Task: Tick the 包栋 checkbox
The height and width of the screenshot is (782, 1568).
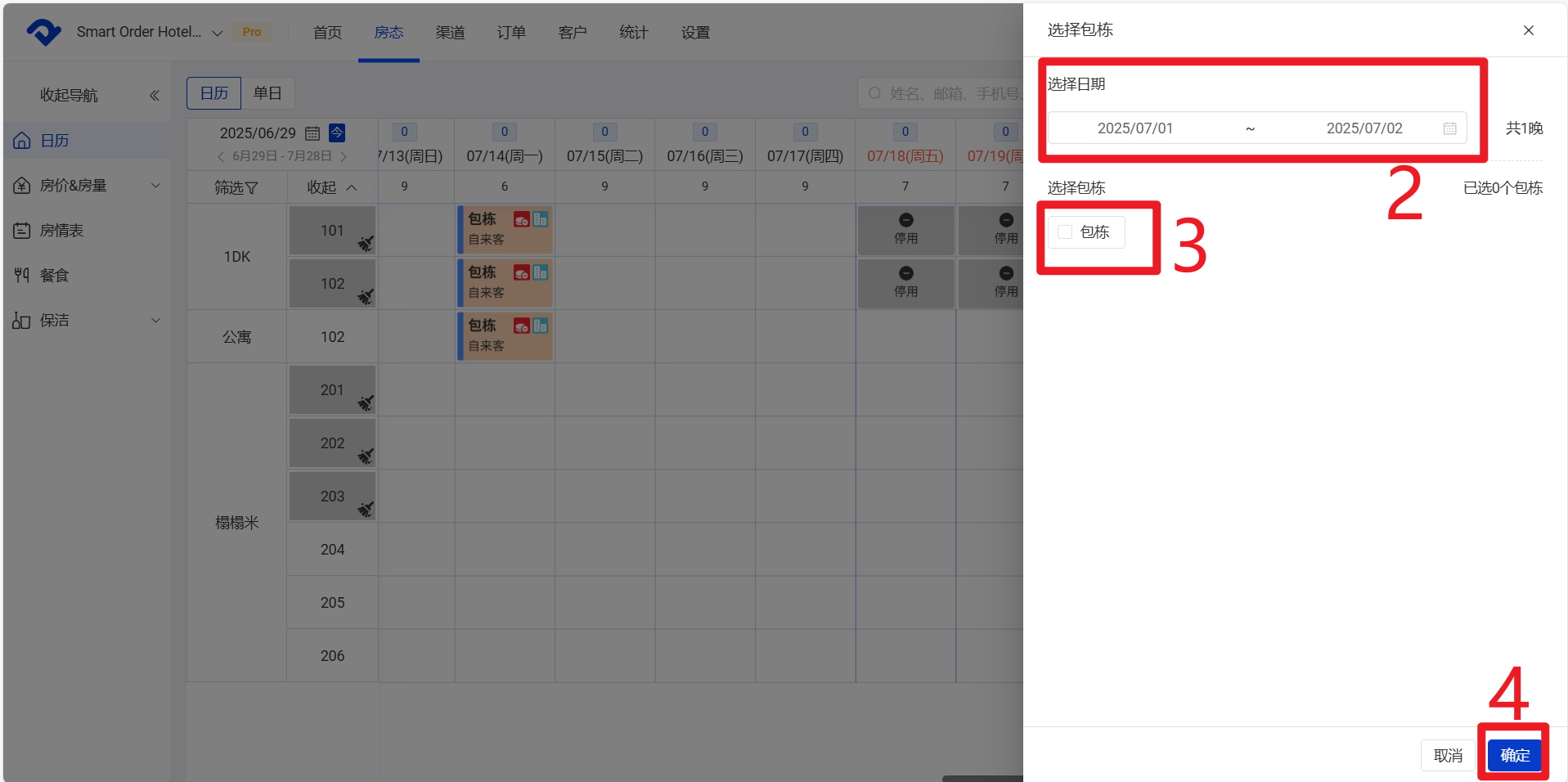Action: pyautogui.click(x=1065, y=232)
